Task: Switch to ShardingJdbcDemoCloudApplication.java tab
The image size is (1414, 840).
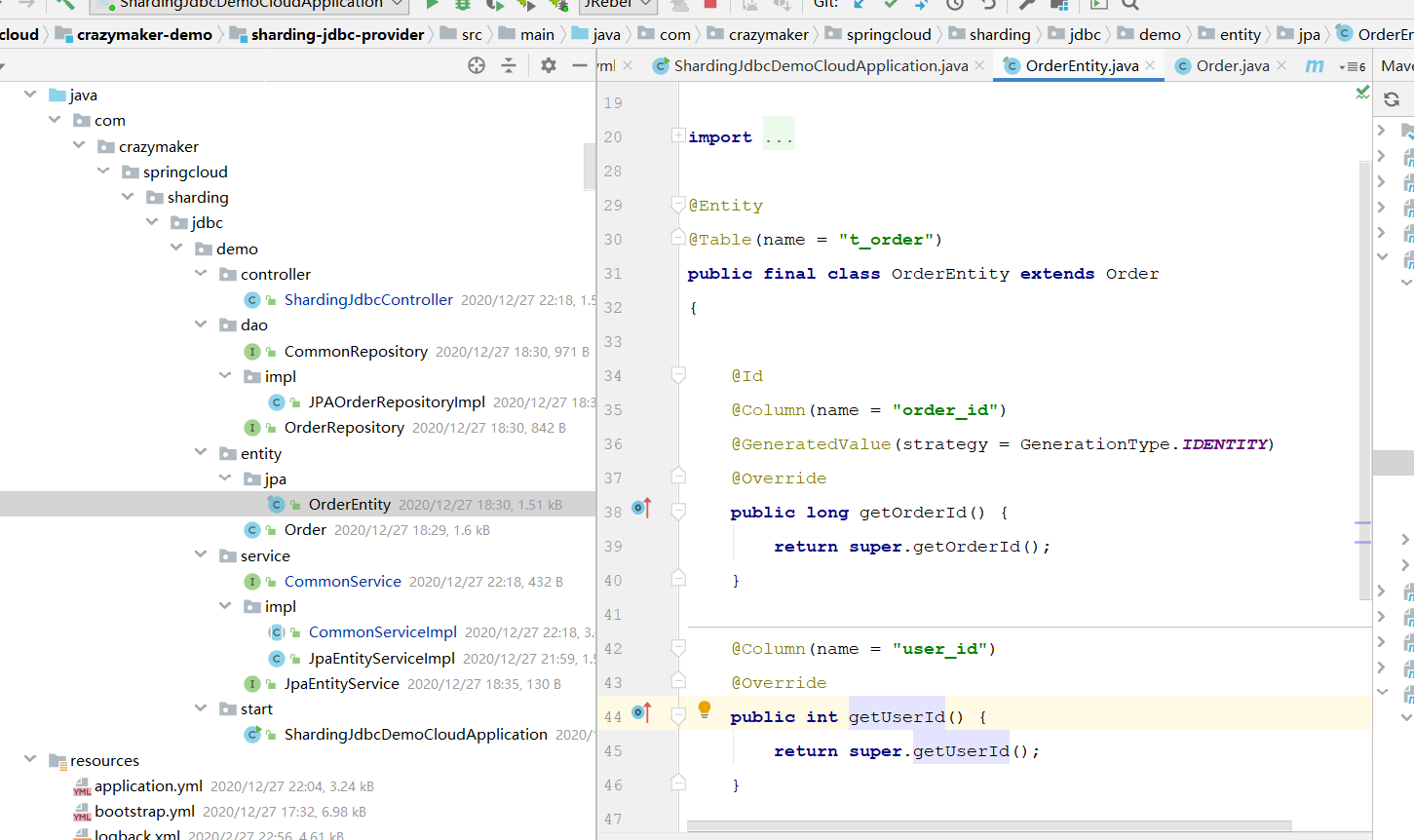Action: 821,65
